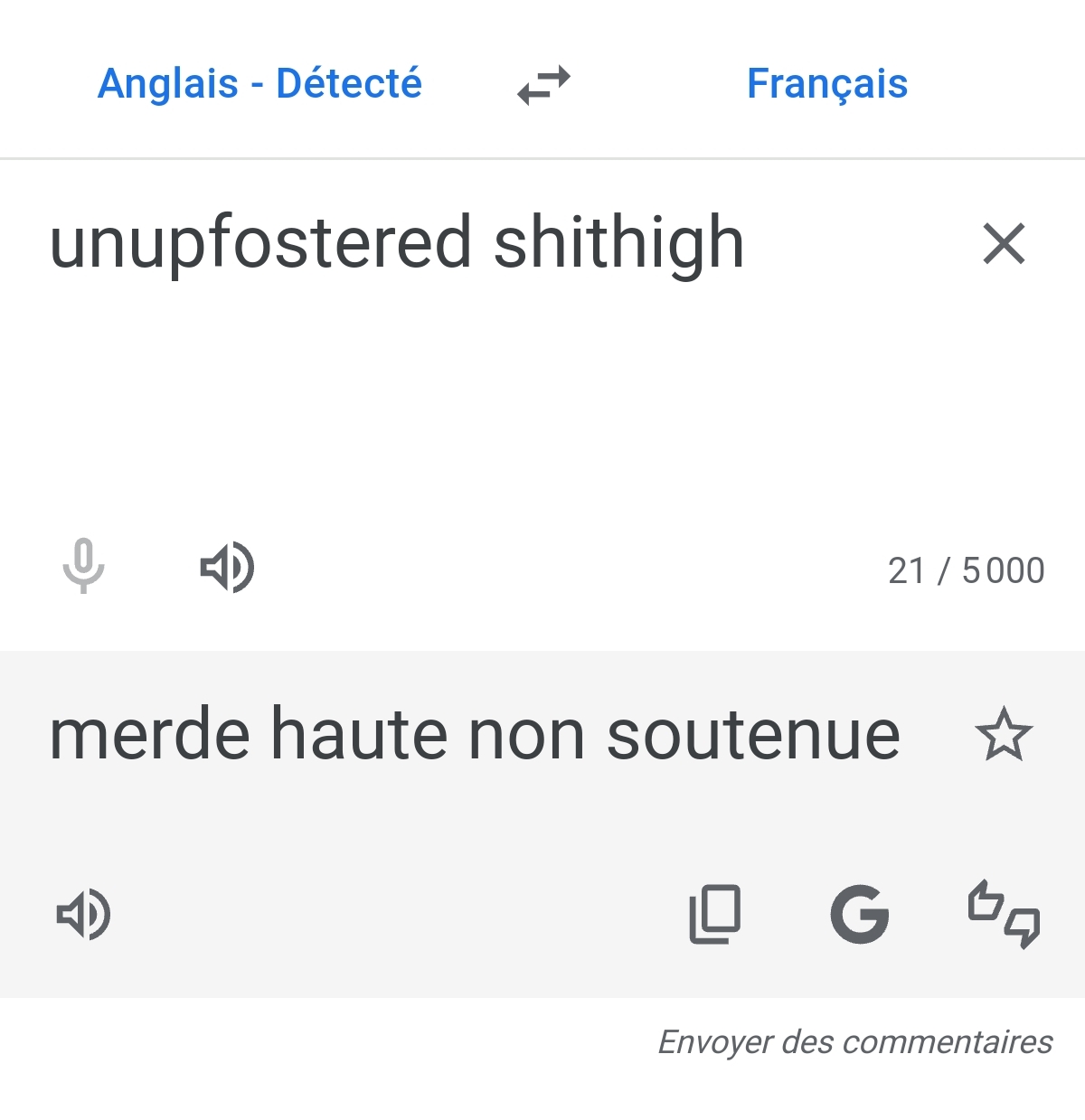1085x1120 pixels.
Task: Click the "Envoyer des commentaires" link
Action: coord(854,1042)
